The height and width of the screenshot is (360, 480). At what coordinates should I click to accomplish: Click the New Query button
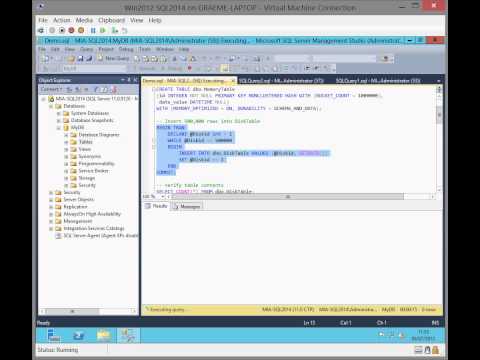point(113,58)
